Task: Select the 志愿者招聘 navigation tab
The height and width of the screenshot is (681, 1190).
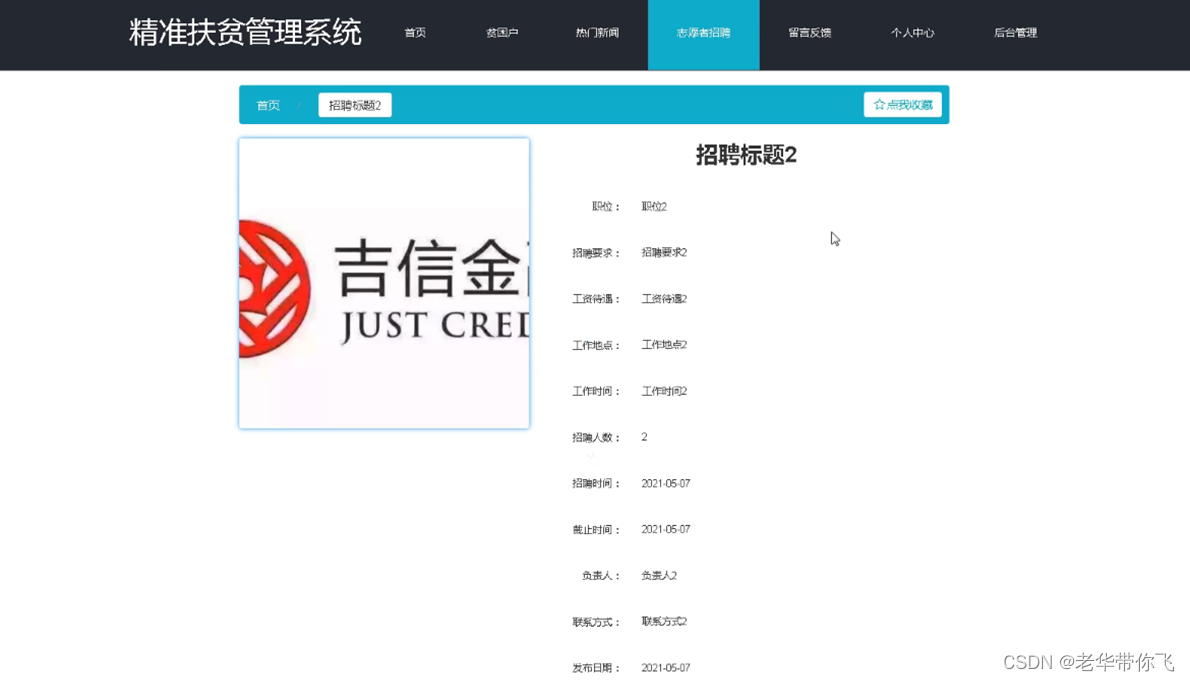Action: click(704, 35)
